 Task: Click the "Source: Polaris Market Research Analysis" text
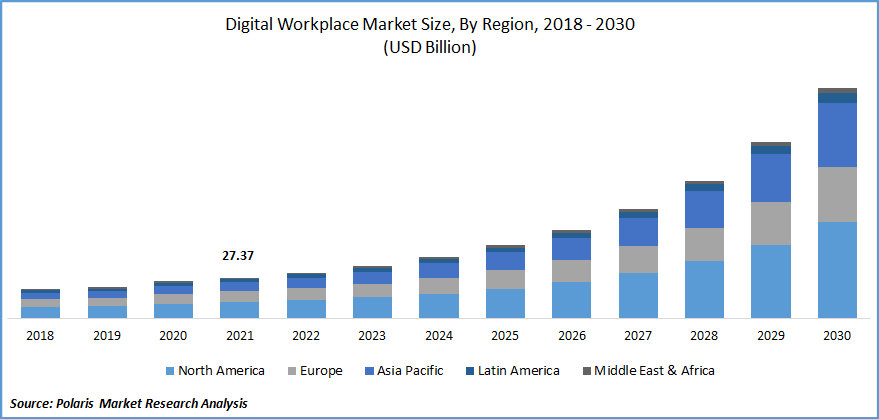point(128,403)
